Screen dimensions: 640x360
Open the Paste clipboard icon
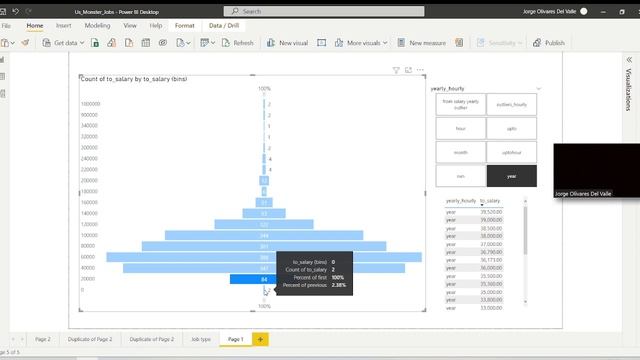tap(5, 43)
